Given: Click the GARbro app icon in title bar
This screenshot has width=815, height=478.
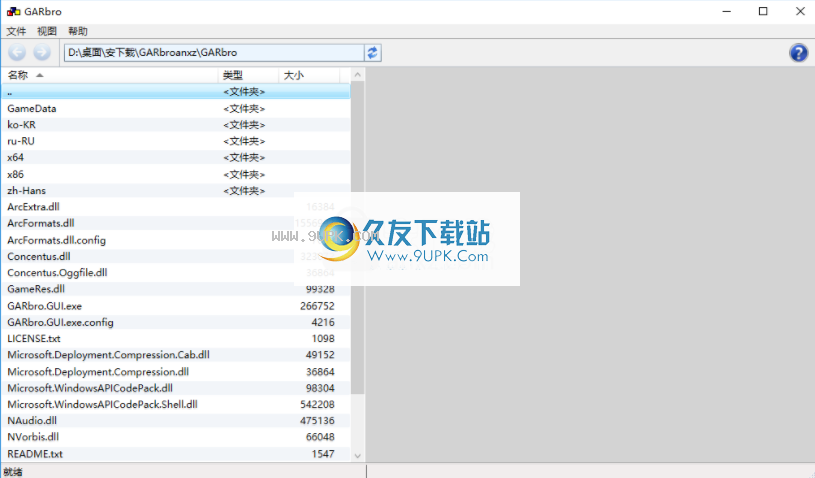Looking at the screenshot, I should tap(13, 11).
